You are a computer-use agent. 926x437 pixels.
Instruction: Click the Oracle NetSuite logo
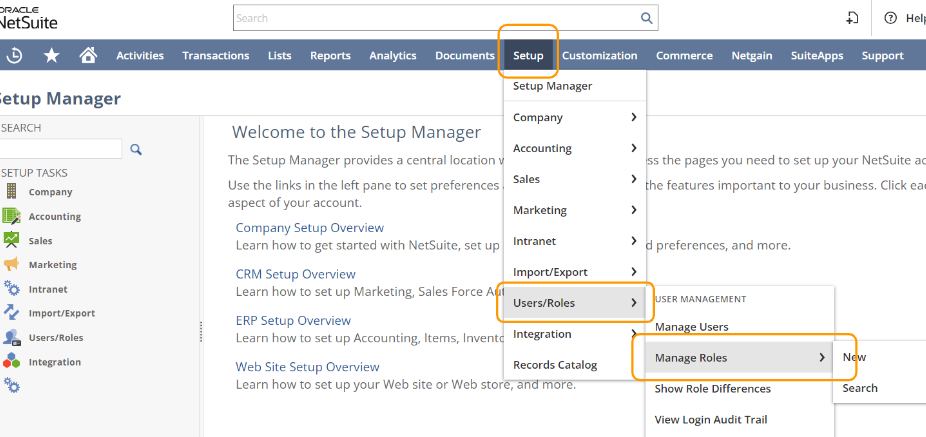[28, 18]
